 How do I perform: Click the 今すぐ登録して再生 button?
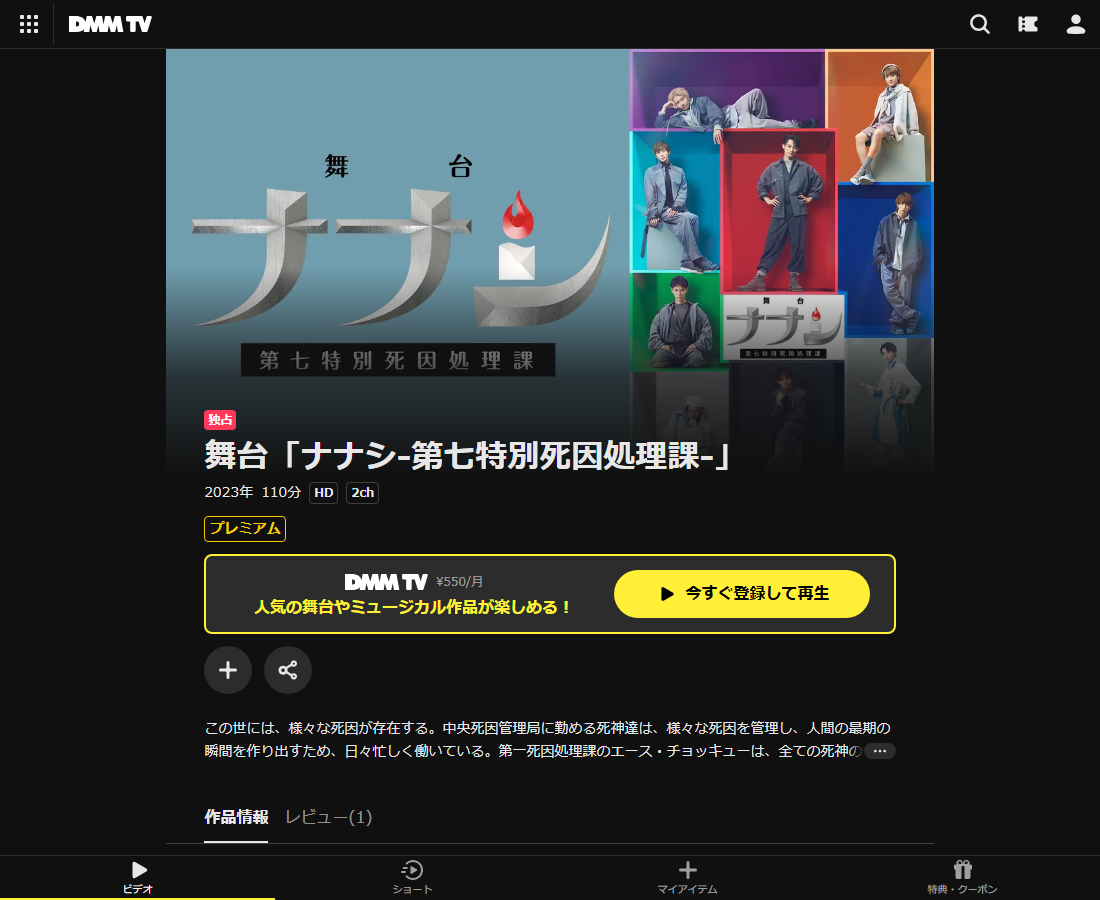[742, 594]
